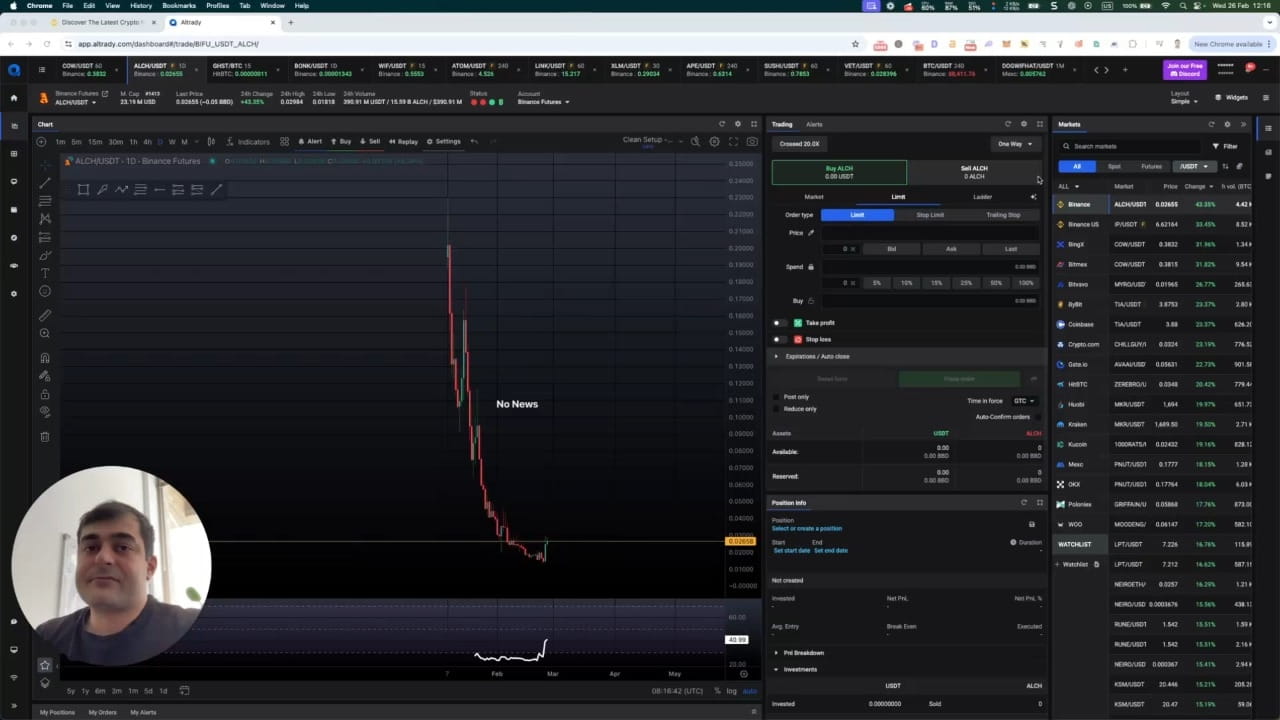Click the chart screenshot camera icon
This screenshot has width=1280, height=720.
[x=753, y=141]
